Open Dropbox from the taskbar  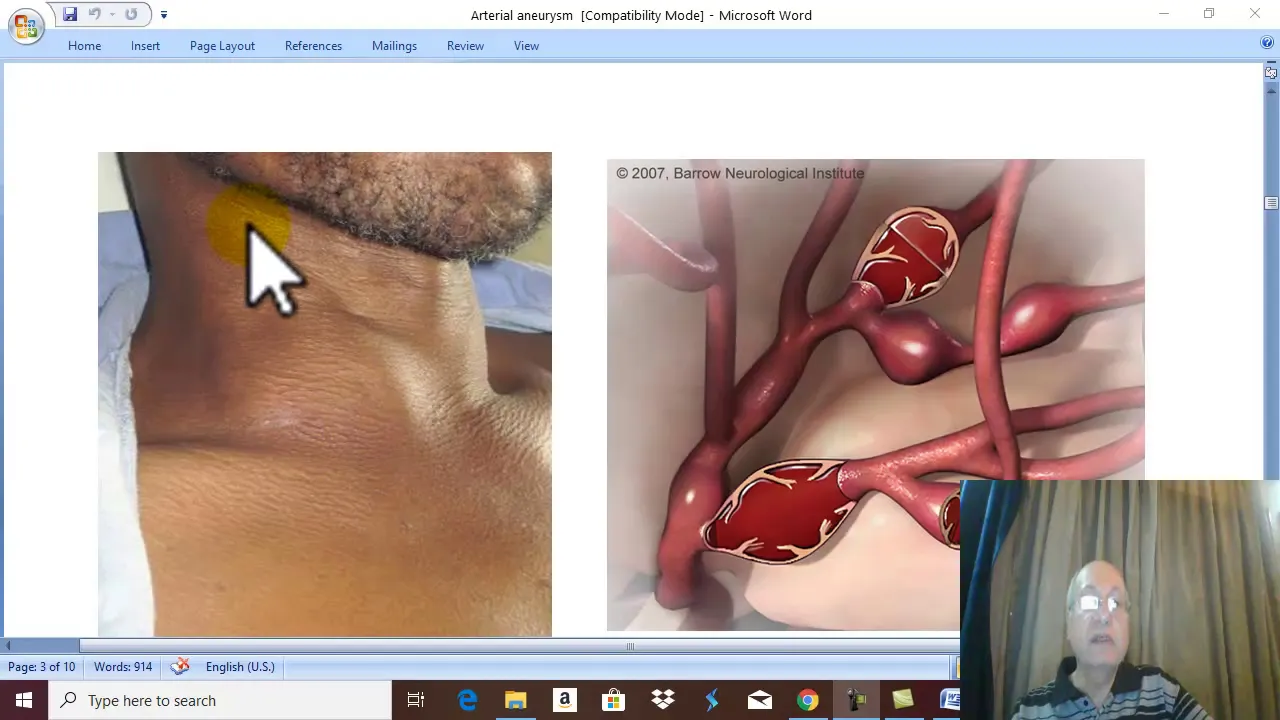click(x=662, y=700)
